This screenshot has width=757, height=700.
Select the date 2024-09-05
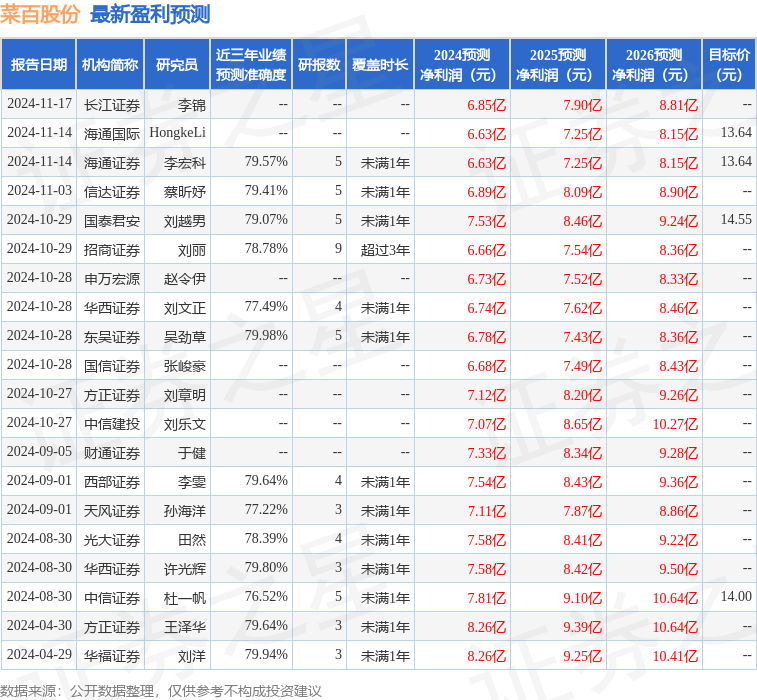pyautogui.click(x=39, y=451)
